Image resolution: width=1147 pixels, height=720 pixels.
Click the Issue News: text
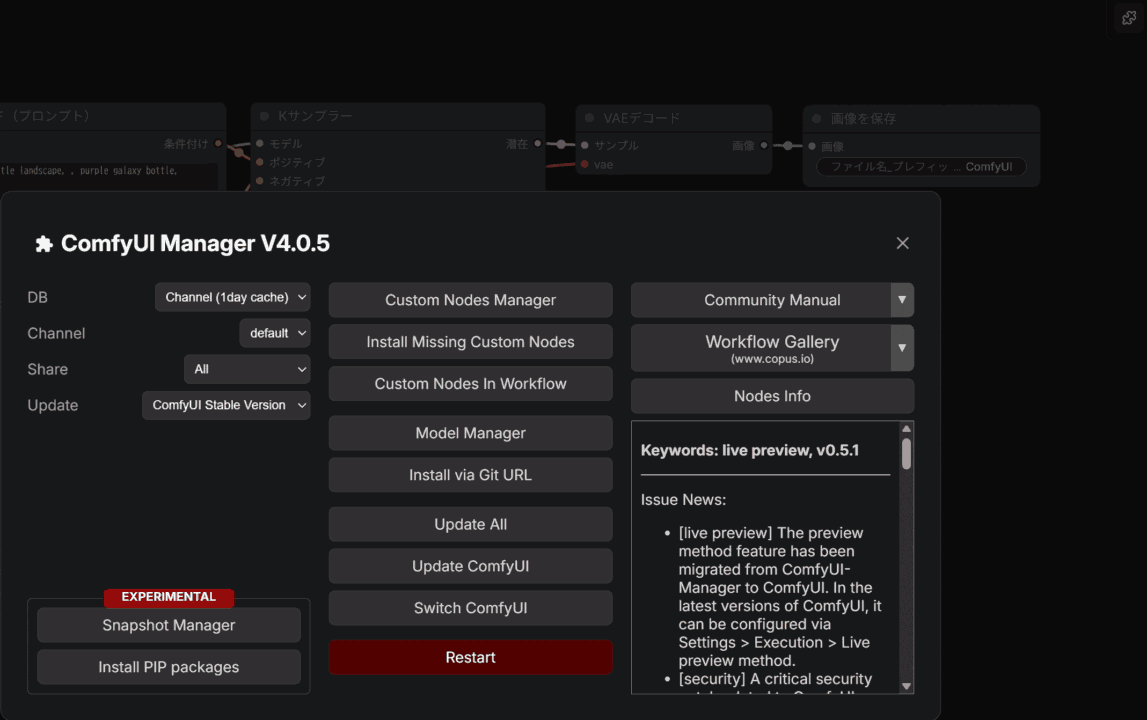[683, 500]
